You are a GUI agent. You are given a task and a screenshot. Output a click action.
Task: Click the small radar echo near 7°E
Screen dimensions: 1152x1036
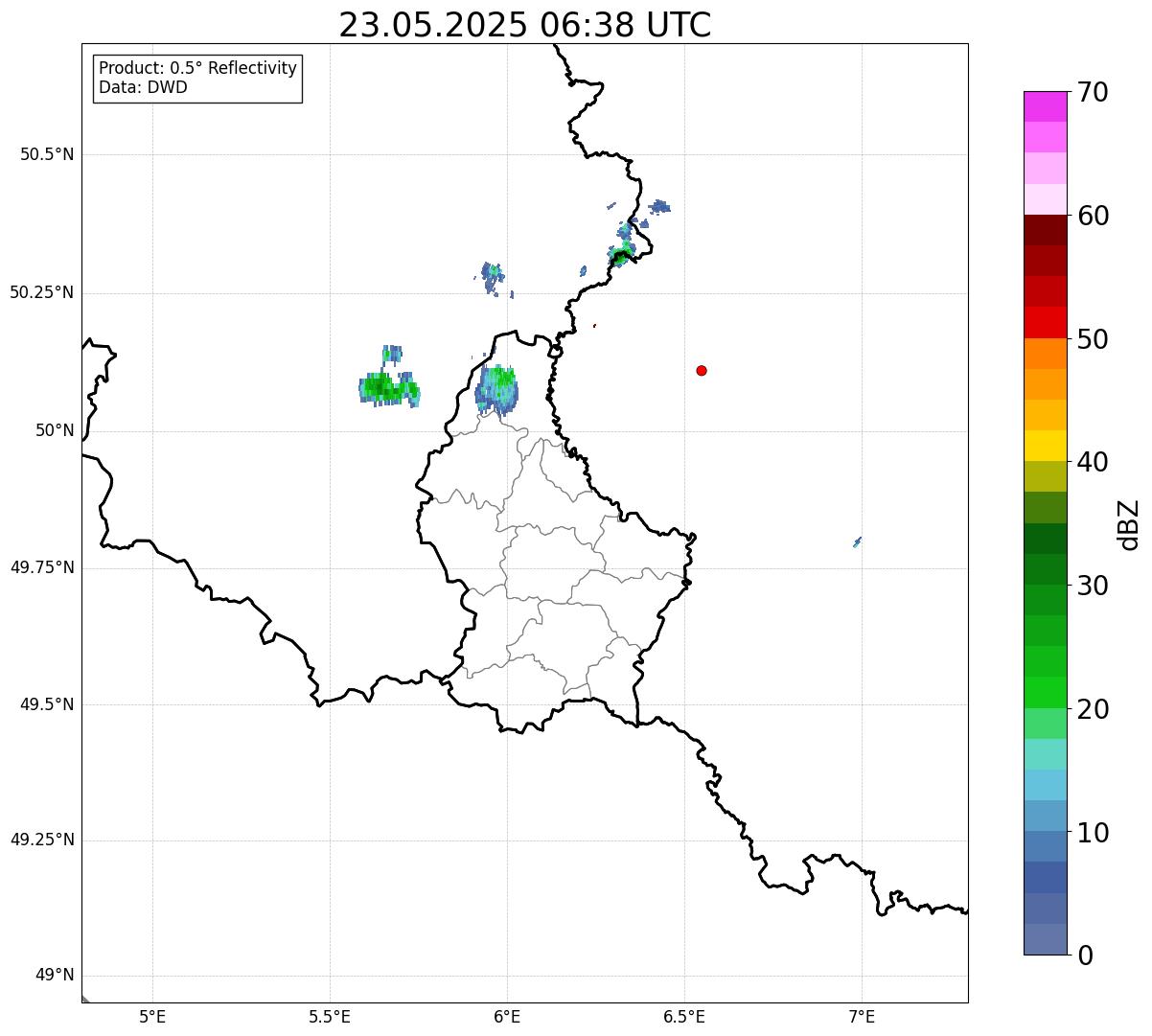pos(857,542)
